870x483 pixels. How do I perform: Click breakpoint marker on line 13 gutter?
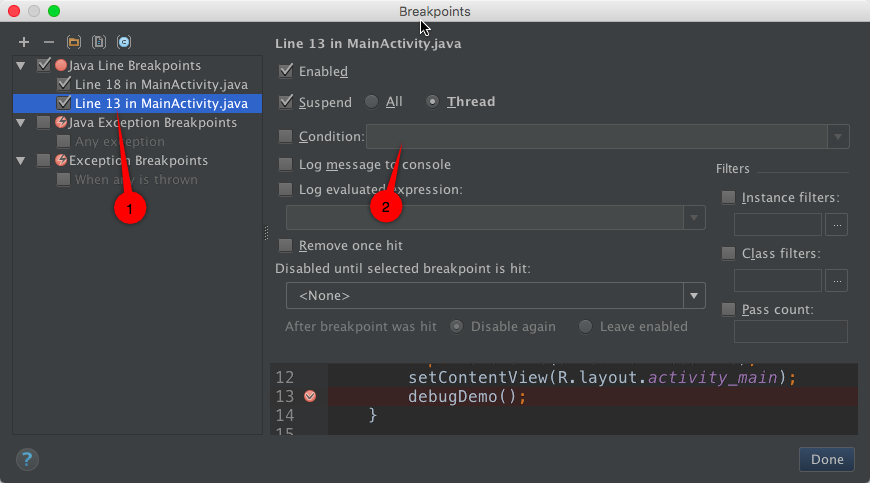(310, 396)
